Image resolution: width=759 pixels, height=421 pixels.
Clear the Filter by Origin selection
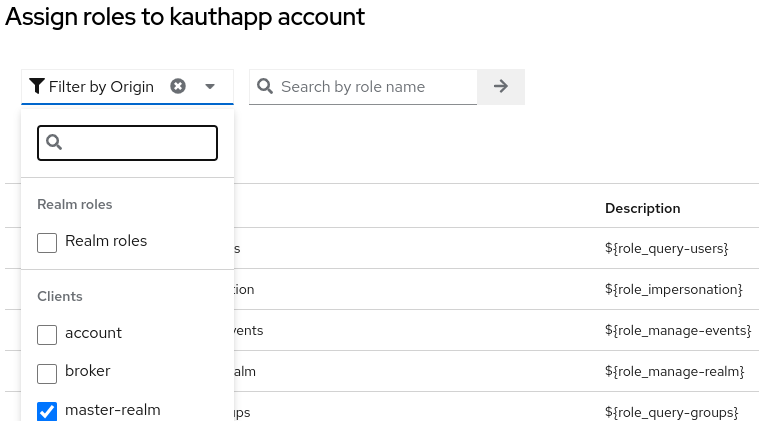[178, 86]
